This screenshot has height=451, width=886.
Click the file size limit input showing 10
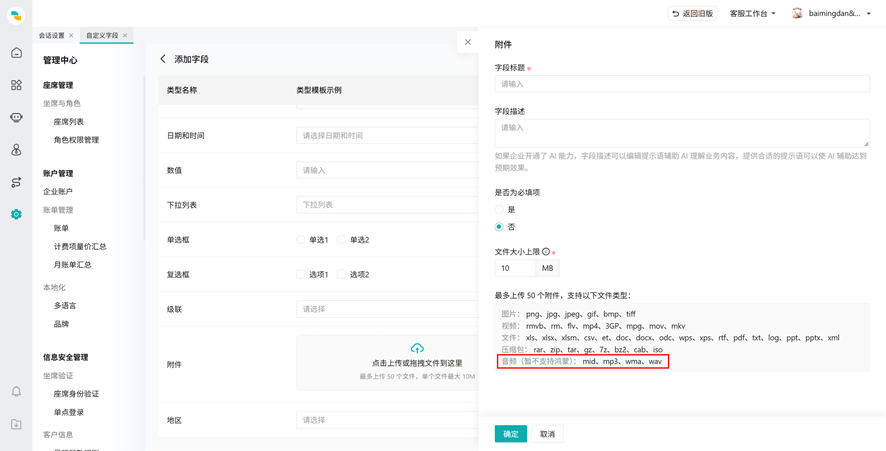(515, 268)
